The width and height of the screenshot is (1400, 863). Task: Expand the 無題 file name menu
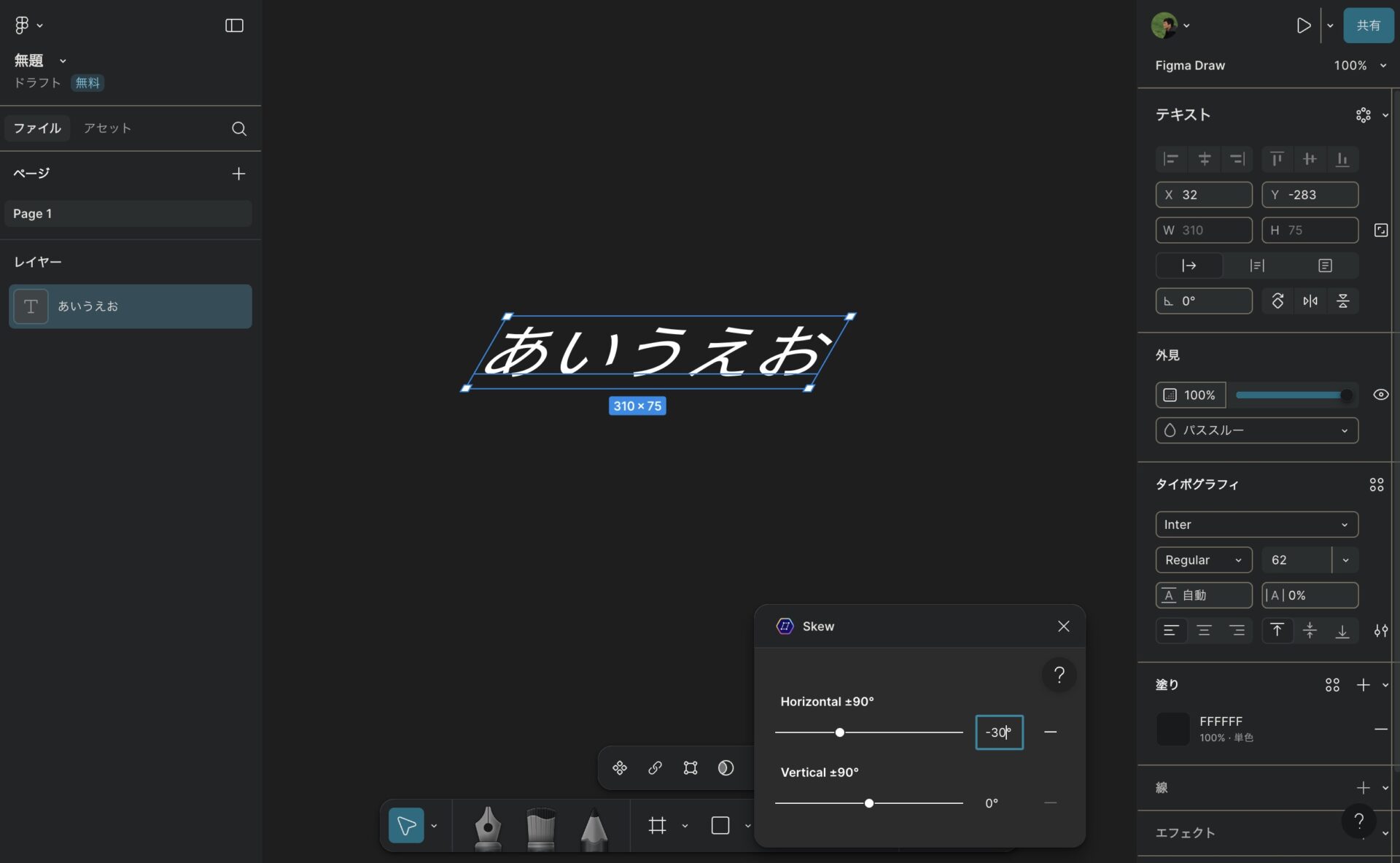pyautogui.click(x=63, y=61)
